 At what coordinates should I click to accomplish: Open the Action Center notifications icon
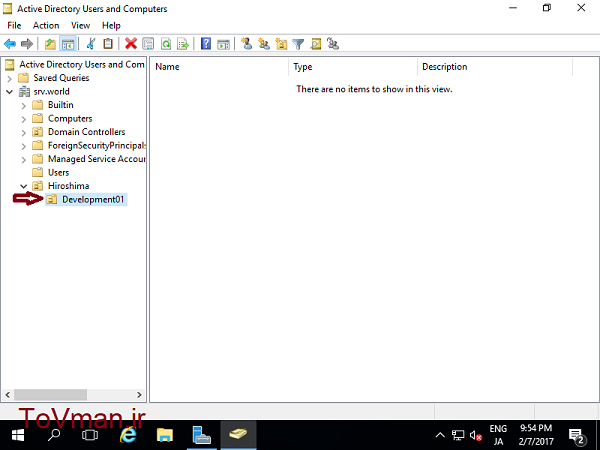(577, 435)
